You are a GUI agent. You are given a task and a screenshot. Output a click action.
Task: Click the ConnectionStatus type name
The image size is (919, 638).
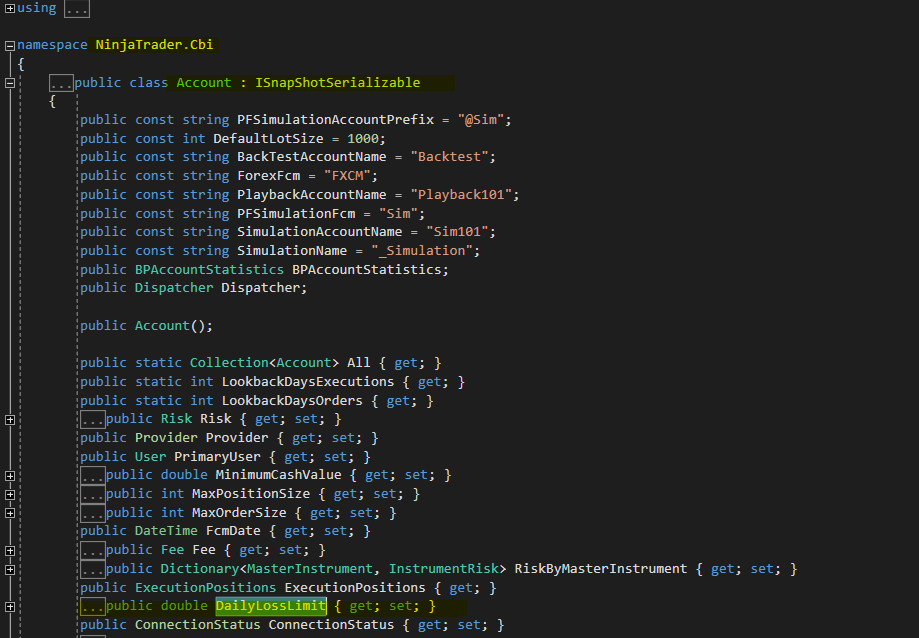[198, 625]
